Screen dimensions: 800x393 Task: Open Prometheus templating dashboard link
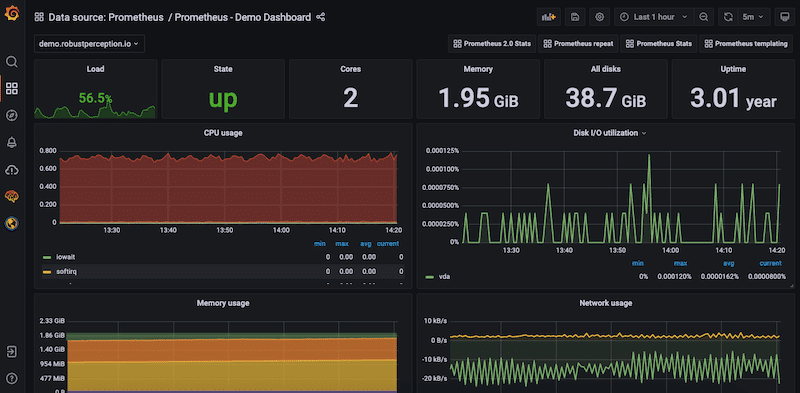coord(745,44)
